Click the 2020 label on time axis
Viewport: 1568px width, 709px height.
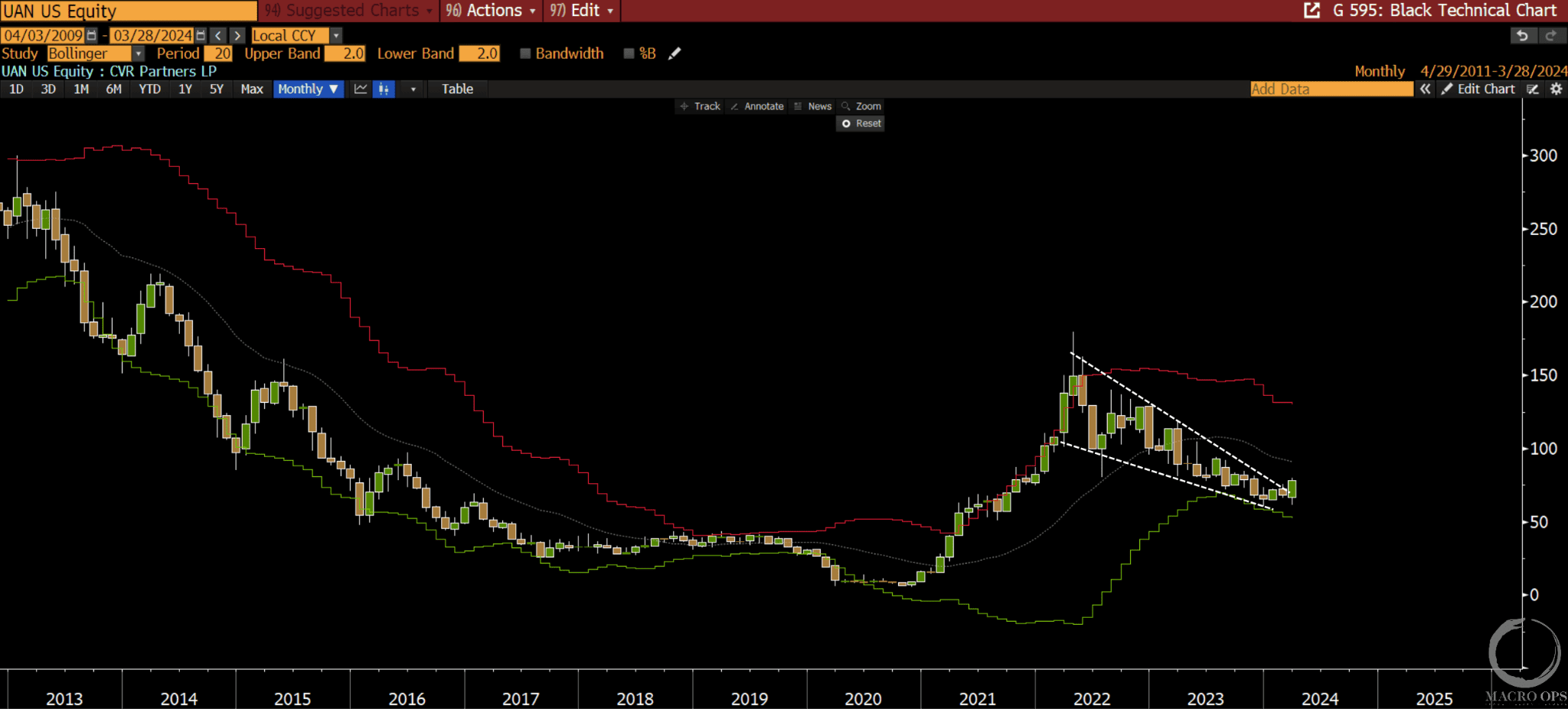[863, 698]
